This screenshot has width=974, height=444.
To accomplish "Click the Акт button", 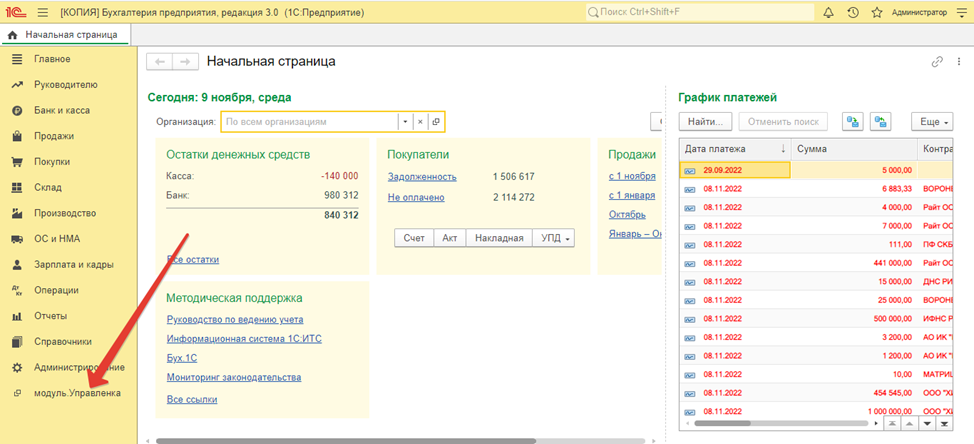I will tap(450, 238).
